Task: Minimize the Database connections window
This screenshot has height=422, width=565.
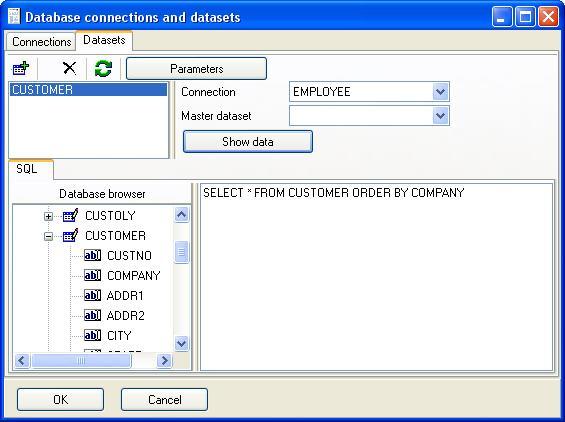Action: [x=502, y=17]
